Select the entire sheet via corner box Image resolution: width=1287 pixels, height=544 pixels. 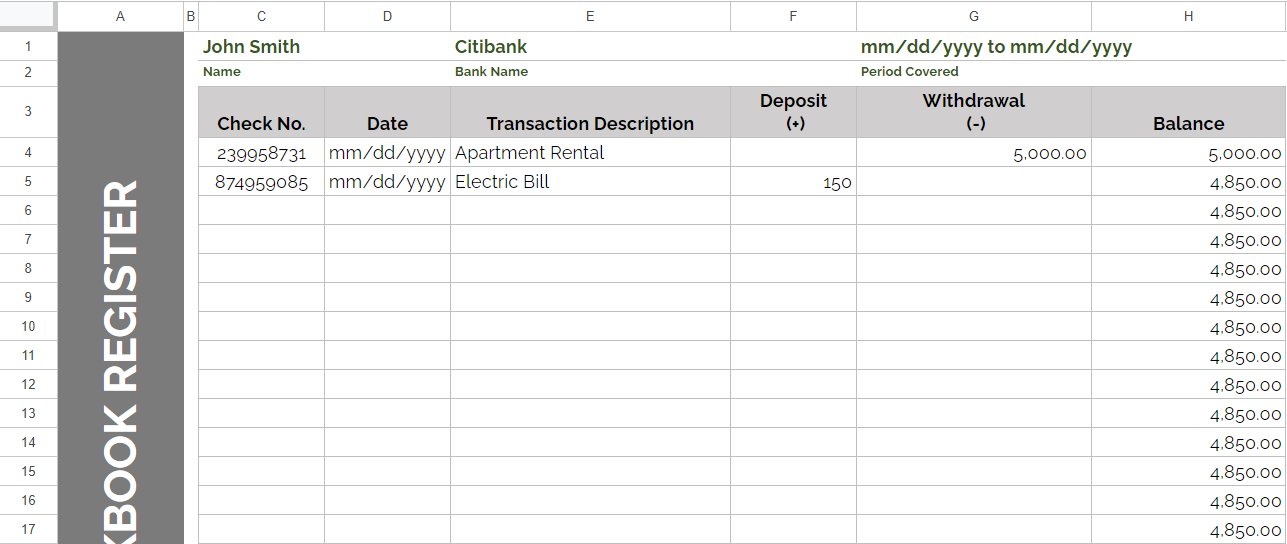(x=28, y=15)
